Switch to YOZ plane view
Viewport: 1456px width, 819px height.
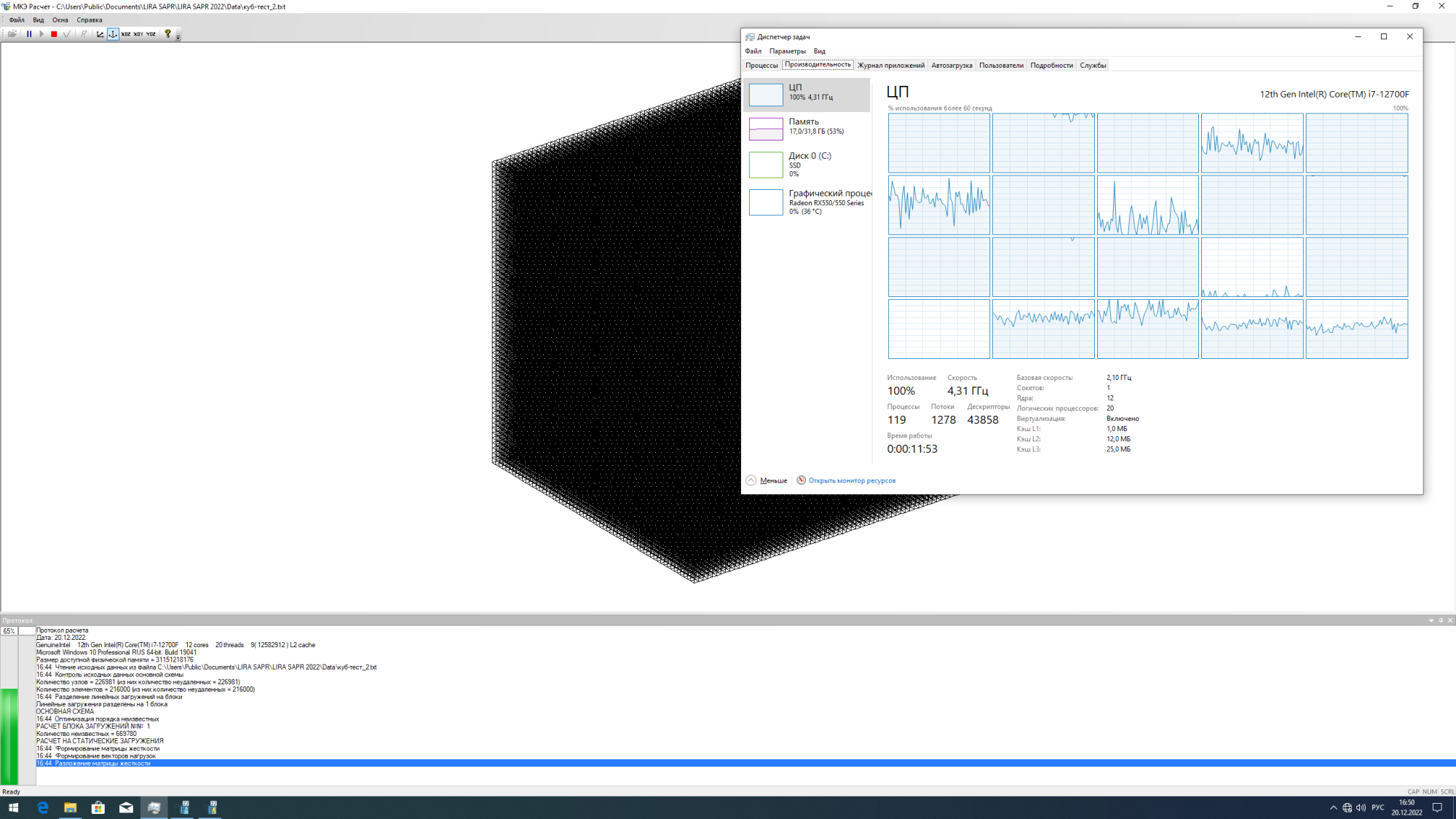point(151,34)
